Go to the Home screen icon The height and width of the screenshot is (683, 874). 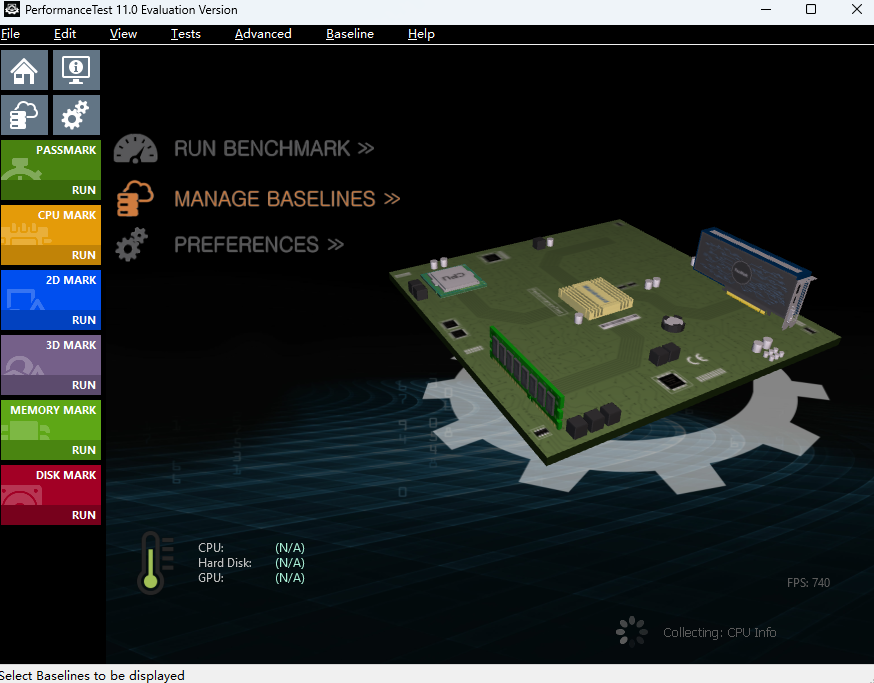25,70
